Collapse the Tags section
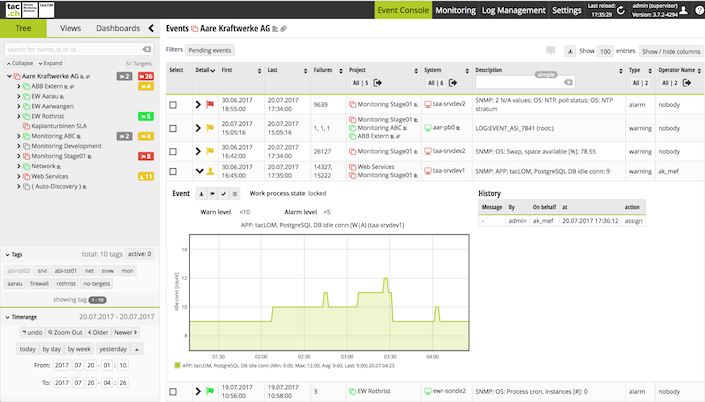 [8, 255]
